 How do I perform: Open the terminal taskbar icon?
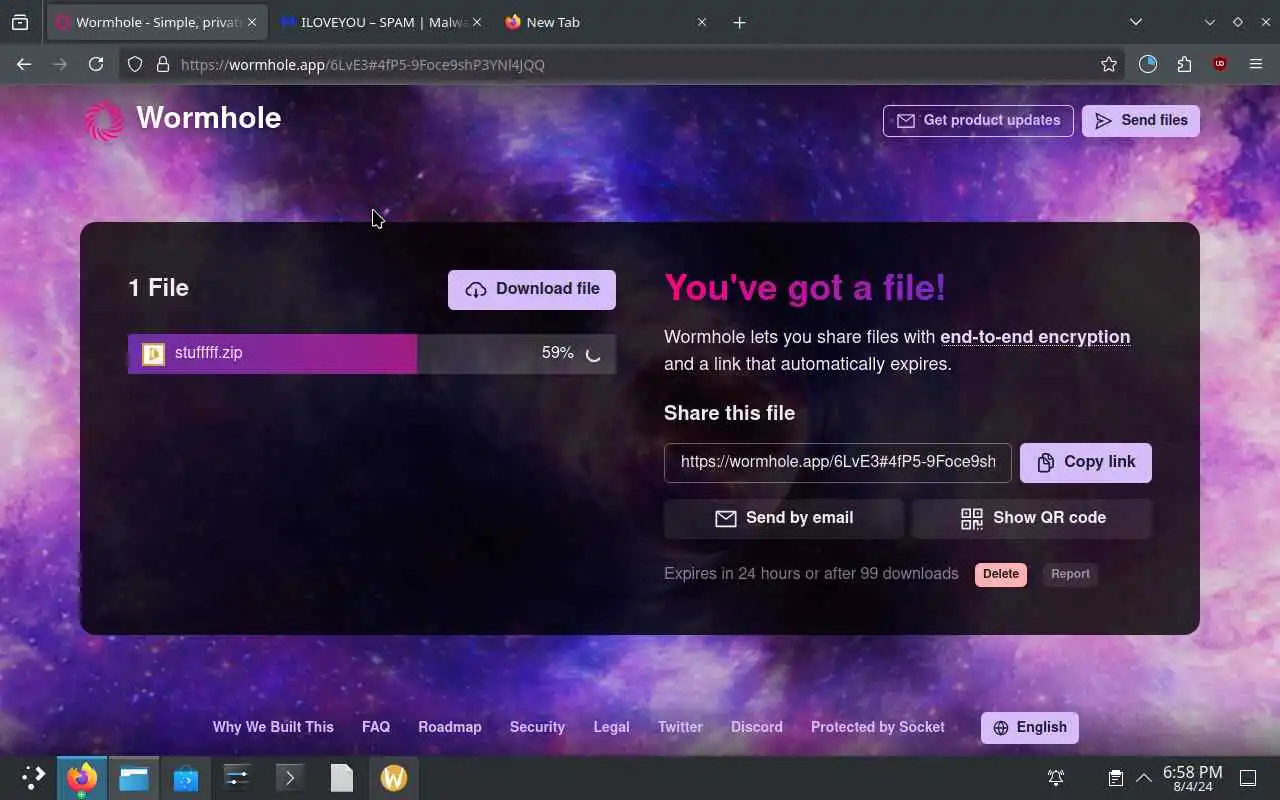[290, 778]
